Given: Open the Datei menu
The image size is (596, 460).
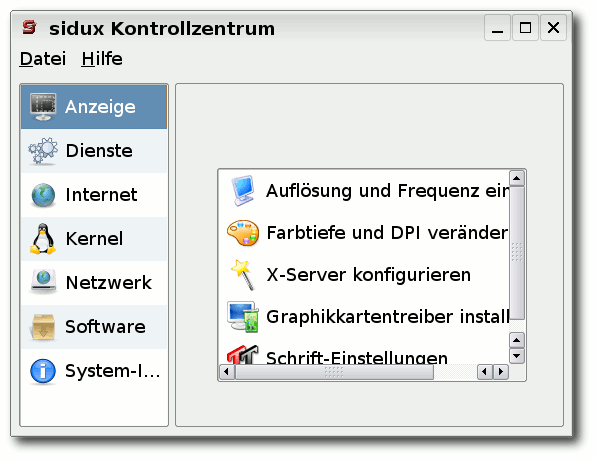Looking at the screenshot, I should pos(43,59).
